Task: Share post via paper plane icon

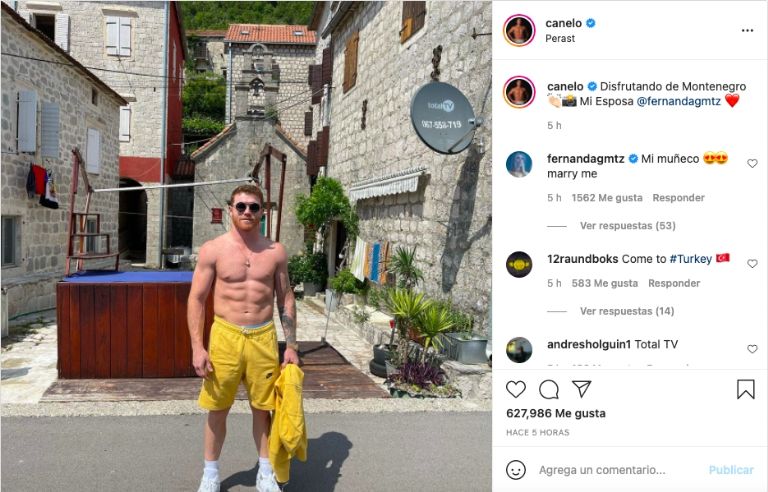Action: click(581, 389)
